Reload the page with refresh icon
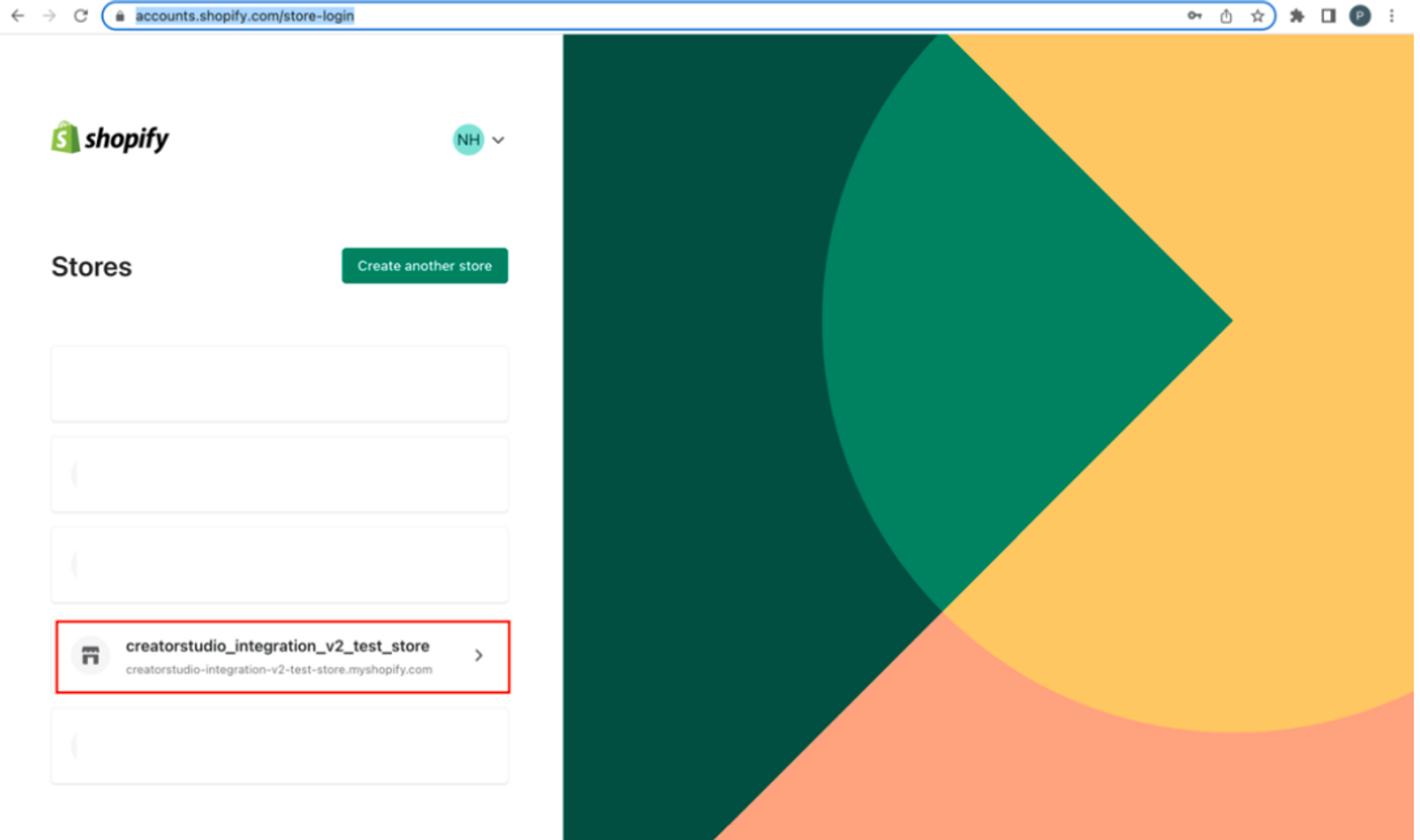The height and width of the screenshot is (840, 1420). tap(81, 16)
